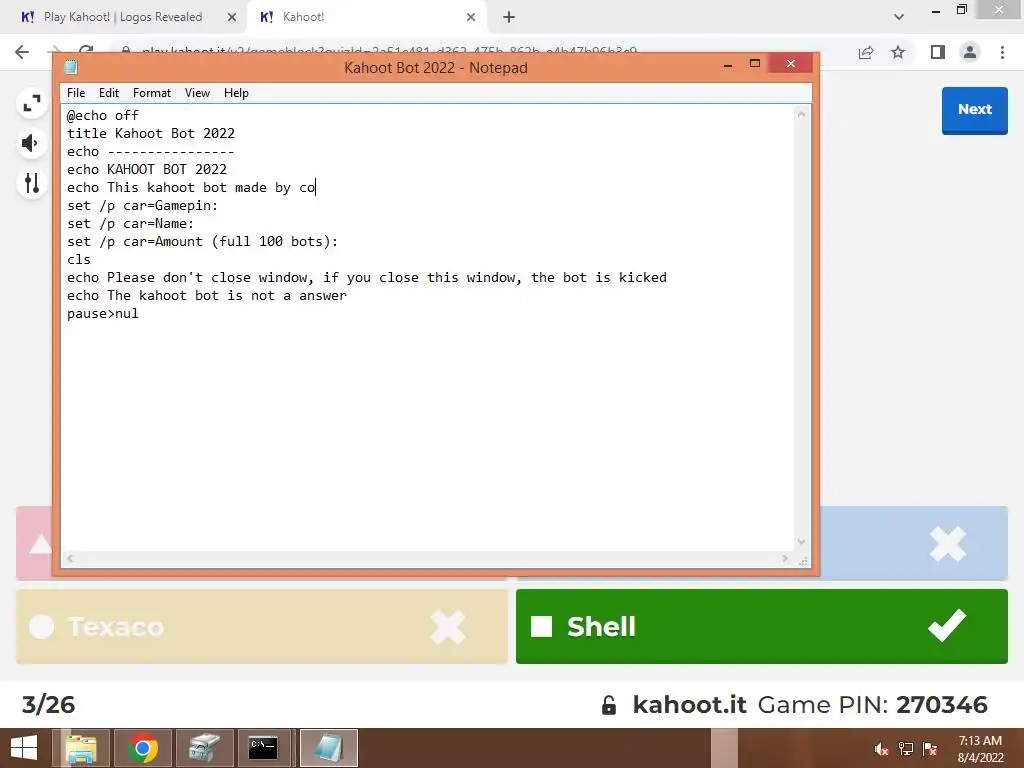Click the Game PIN 270346 text
The height and width of the screenshot is (768, 1024).
coord(872,705)
